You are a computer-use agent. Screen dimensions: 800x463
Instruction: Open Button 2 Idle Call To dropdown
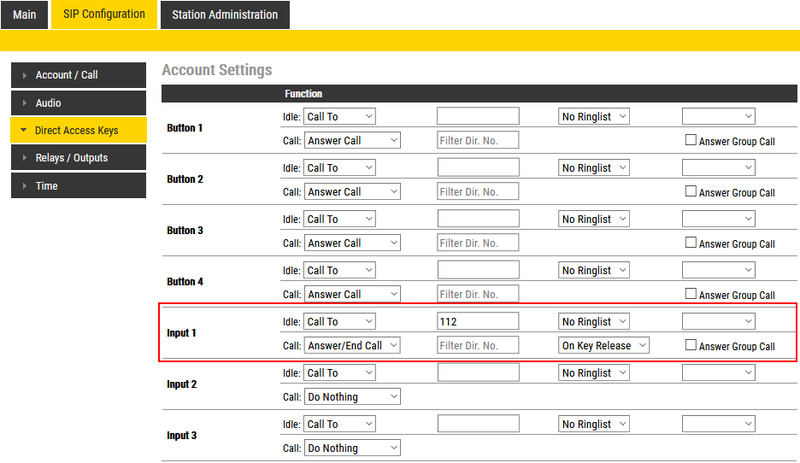point(340,168)
